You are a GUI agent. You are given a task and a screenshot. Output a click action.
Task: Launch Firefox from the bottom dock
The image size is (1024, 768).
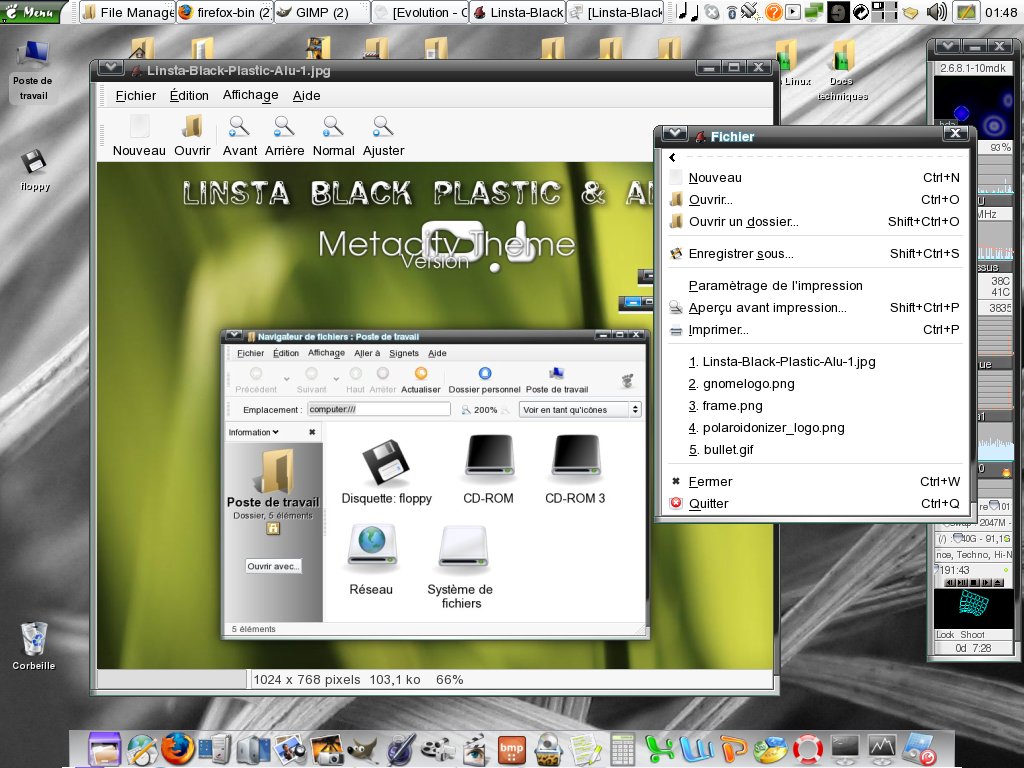tap(178, 748)
